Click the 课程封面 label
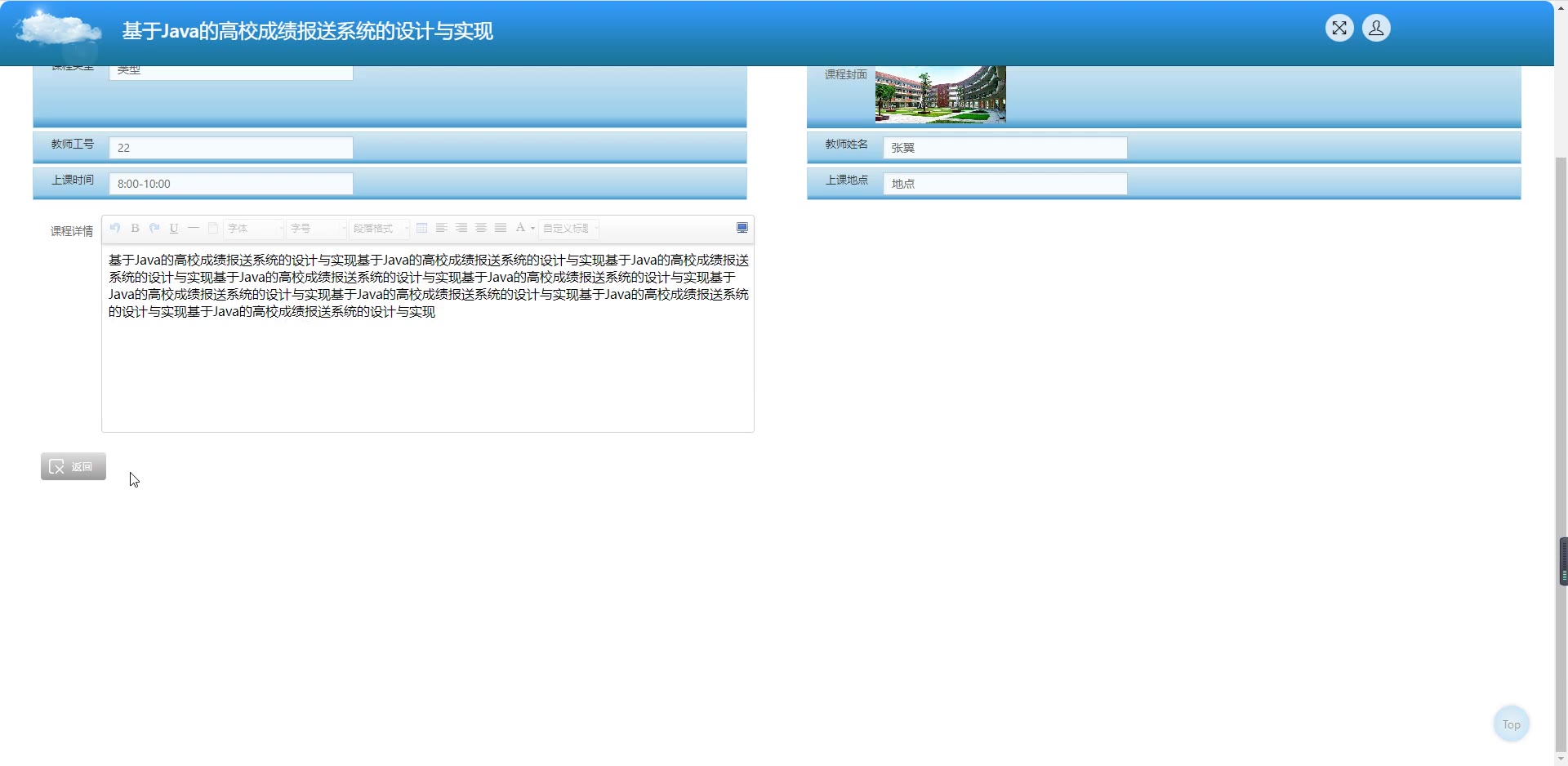Image resolution: width=1568 pixels, height=766 pixels. (x=846, y=74)
